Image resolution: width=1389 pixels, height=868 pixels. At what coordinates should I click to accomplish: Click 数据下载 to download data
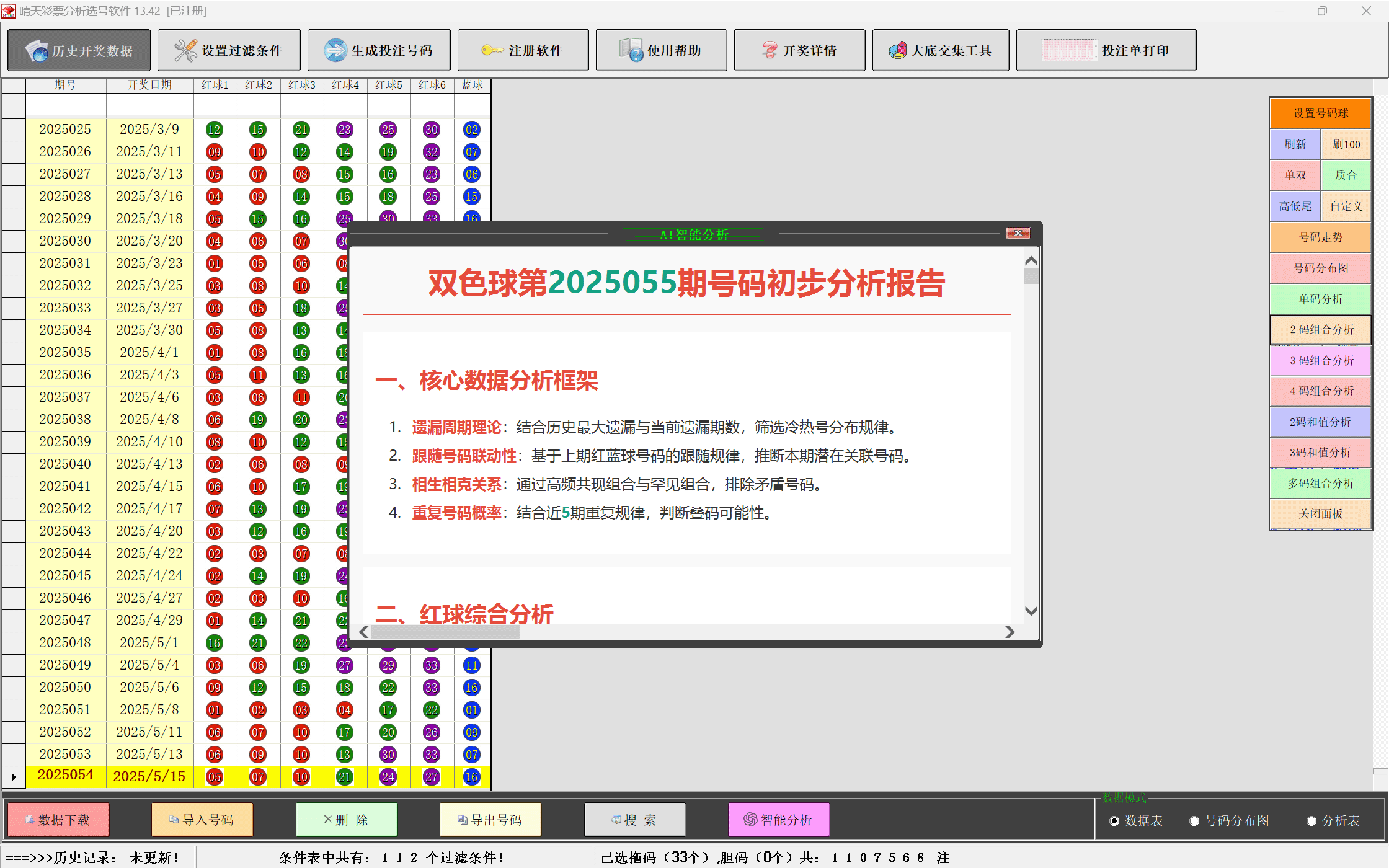point(58,819)
